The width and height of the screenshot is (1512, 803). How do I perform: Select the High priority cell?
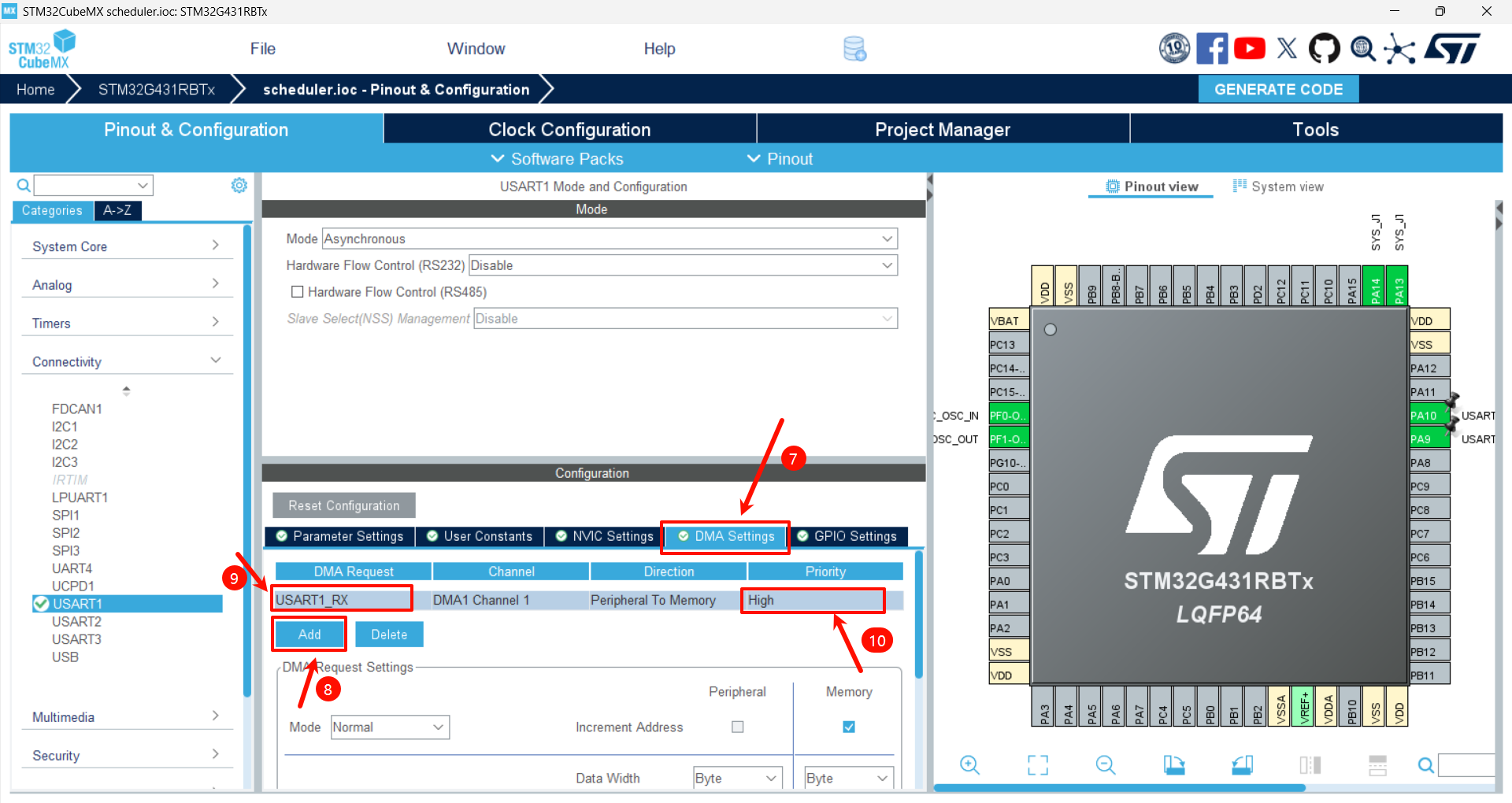pyautogui.click(x=825, y=600)
